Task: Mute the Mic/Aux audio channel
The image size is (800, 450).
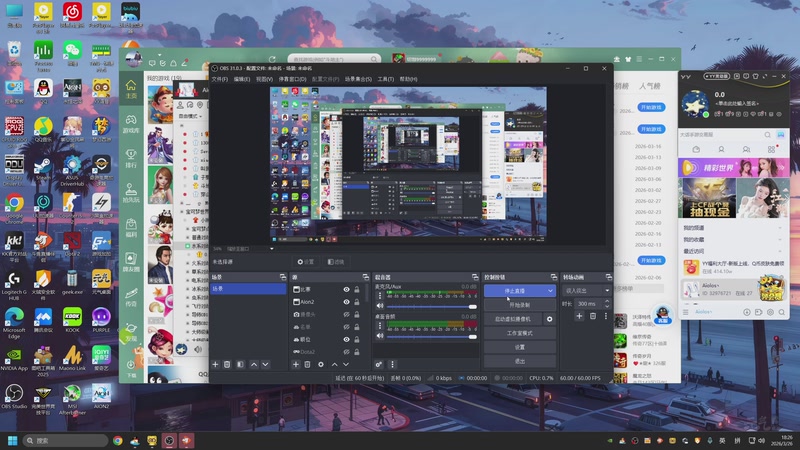Action: click(380, 306)
